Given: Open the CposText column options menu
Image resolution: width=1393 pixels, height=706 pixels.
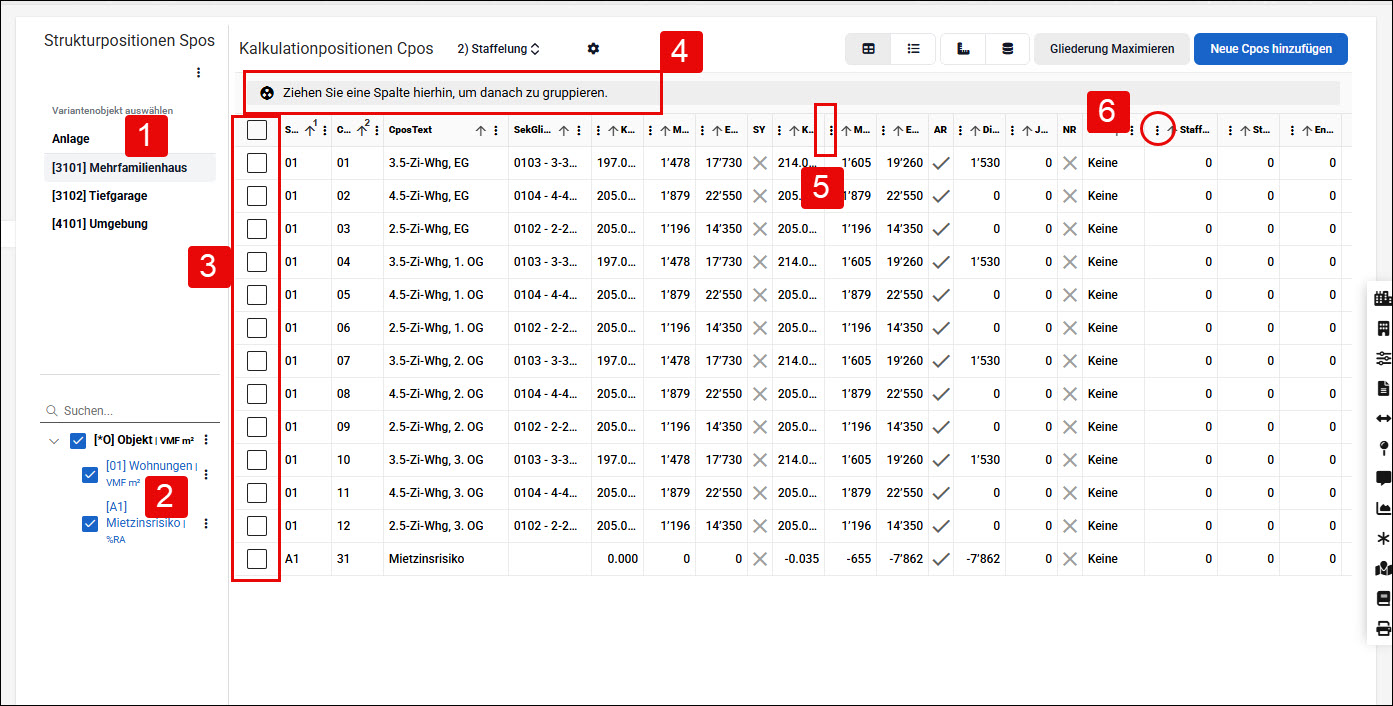Looking at the screenshot, I should point(496,131).
